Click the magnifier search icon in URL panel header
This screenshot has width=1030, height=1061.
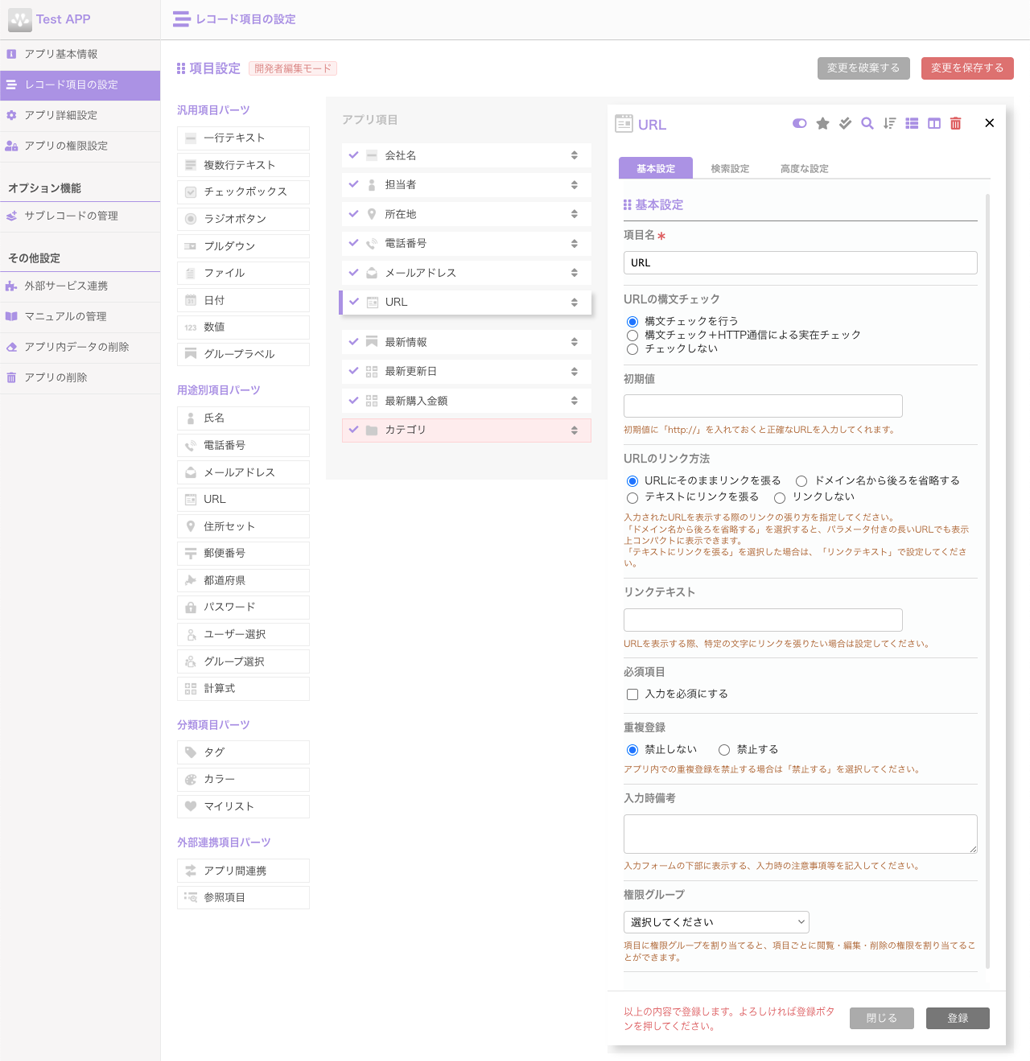[867, 123]
